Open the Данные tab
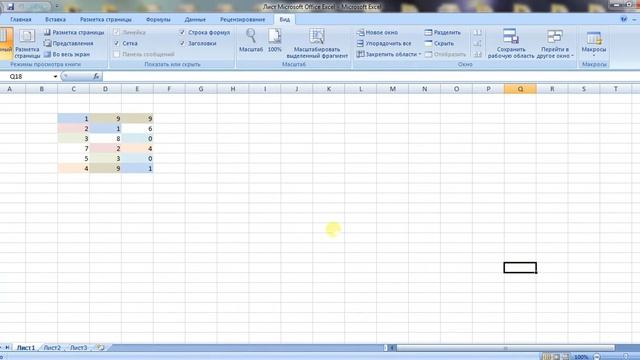The width and height of the screenshot is (640, 360). [x=195, y=20]
